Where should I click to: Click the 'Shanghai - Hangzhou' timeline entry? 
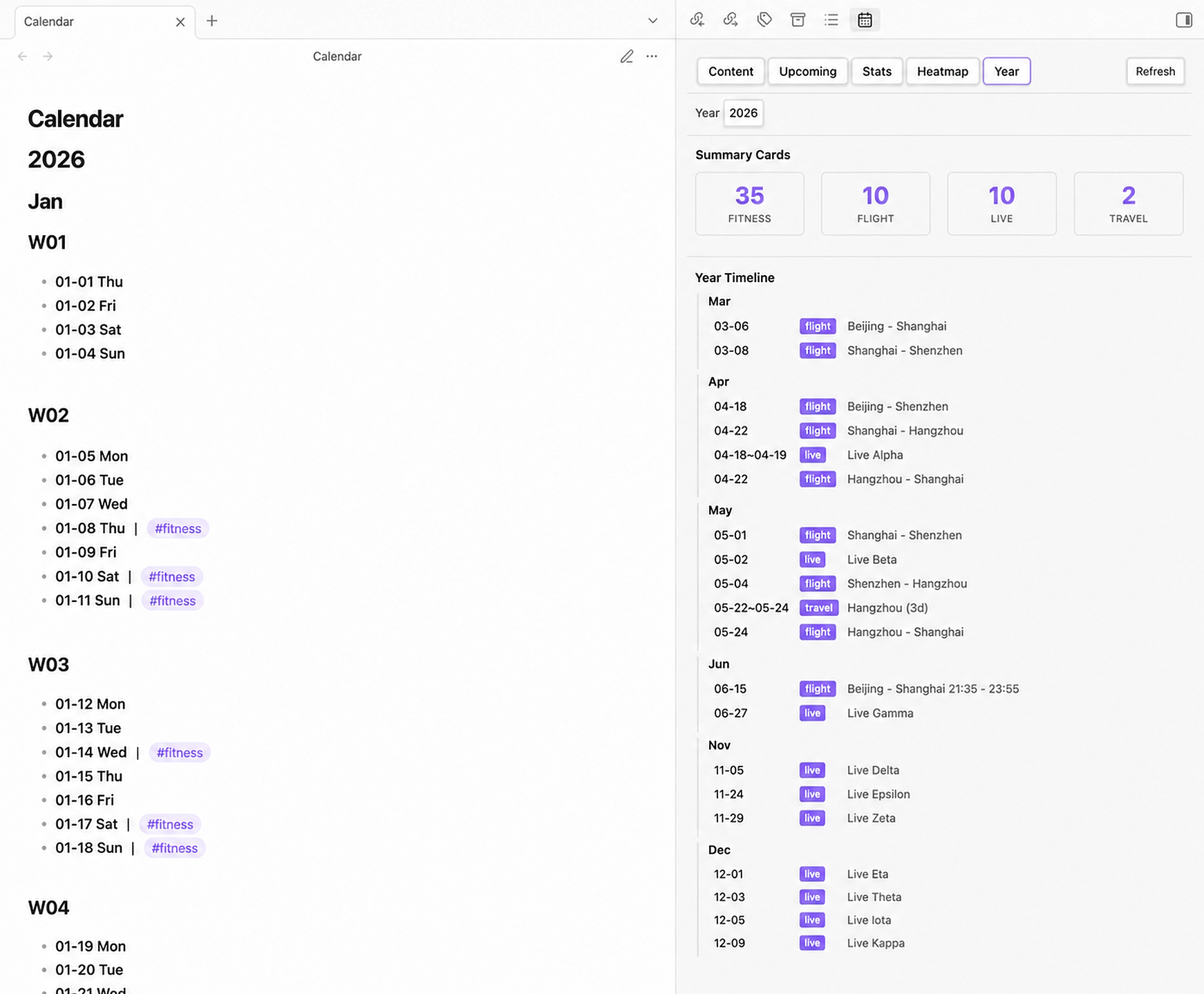pos(905,431)
